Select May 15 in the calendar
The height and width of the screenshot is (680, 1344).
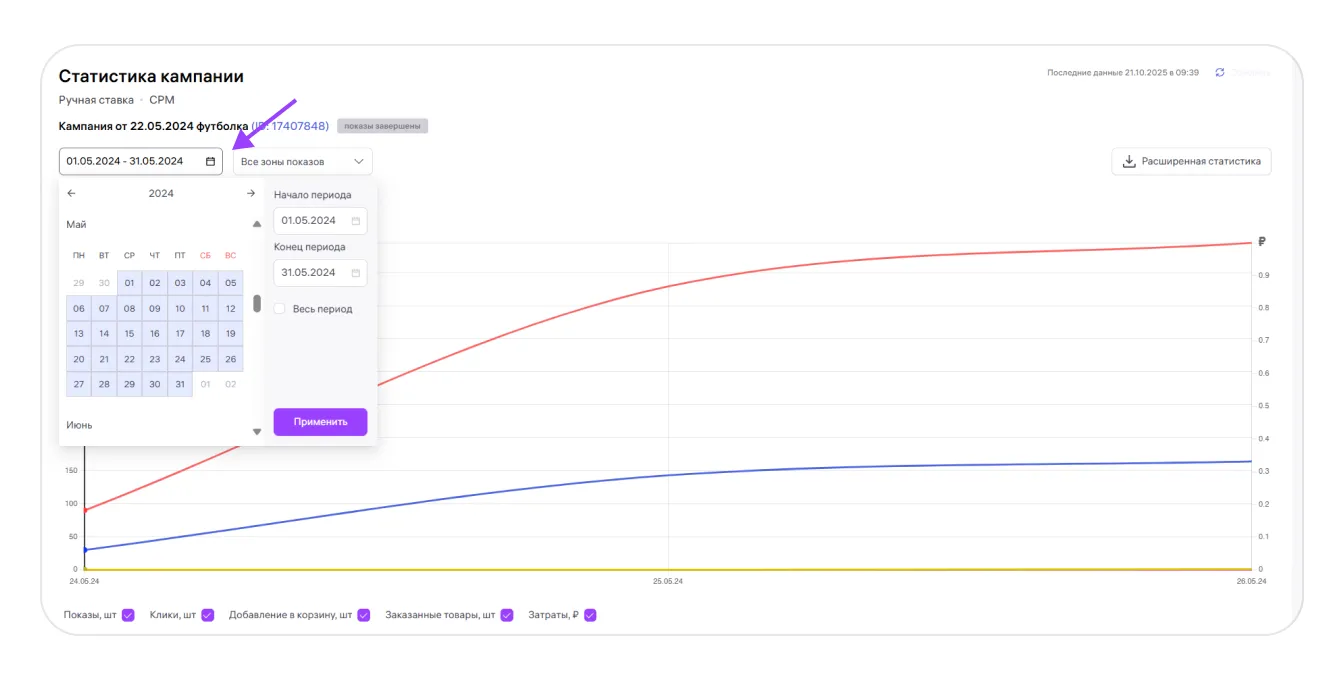129,334
